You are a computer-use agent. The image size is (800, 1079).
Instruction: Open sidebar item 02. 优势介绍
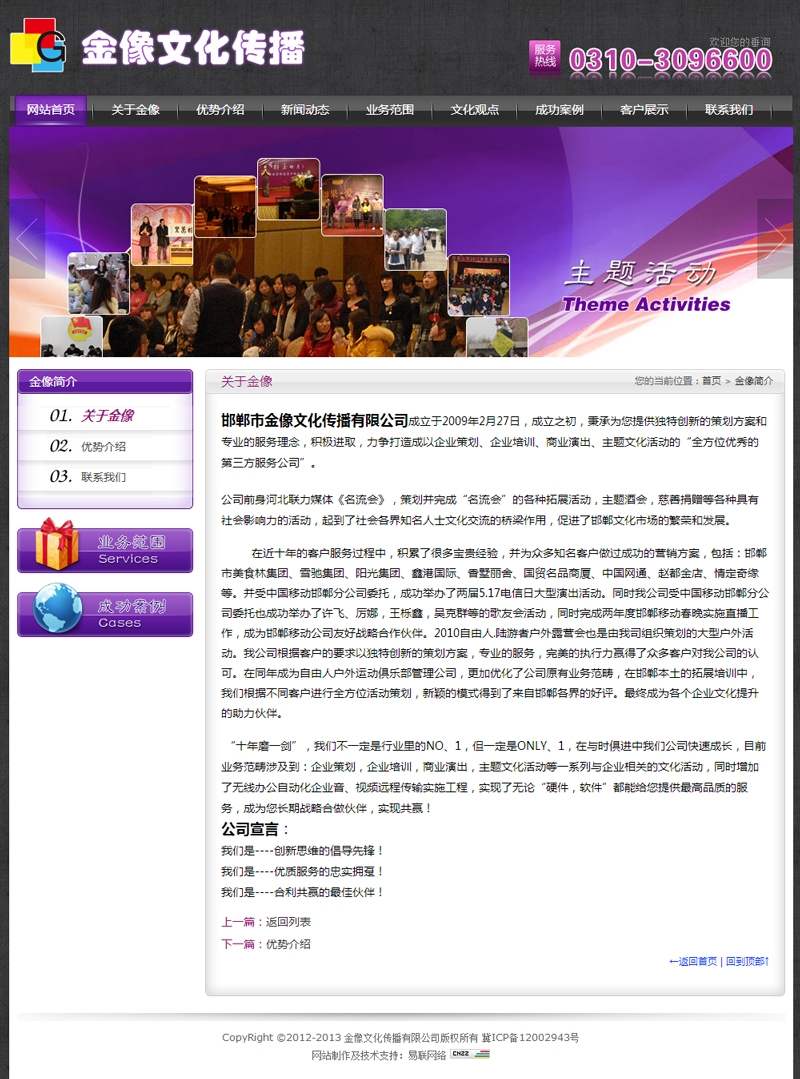[103, 447]
